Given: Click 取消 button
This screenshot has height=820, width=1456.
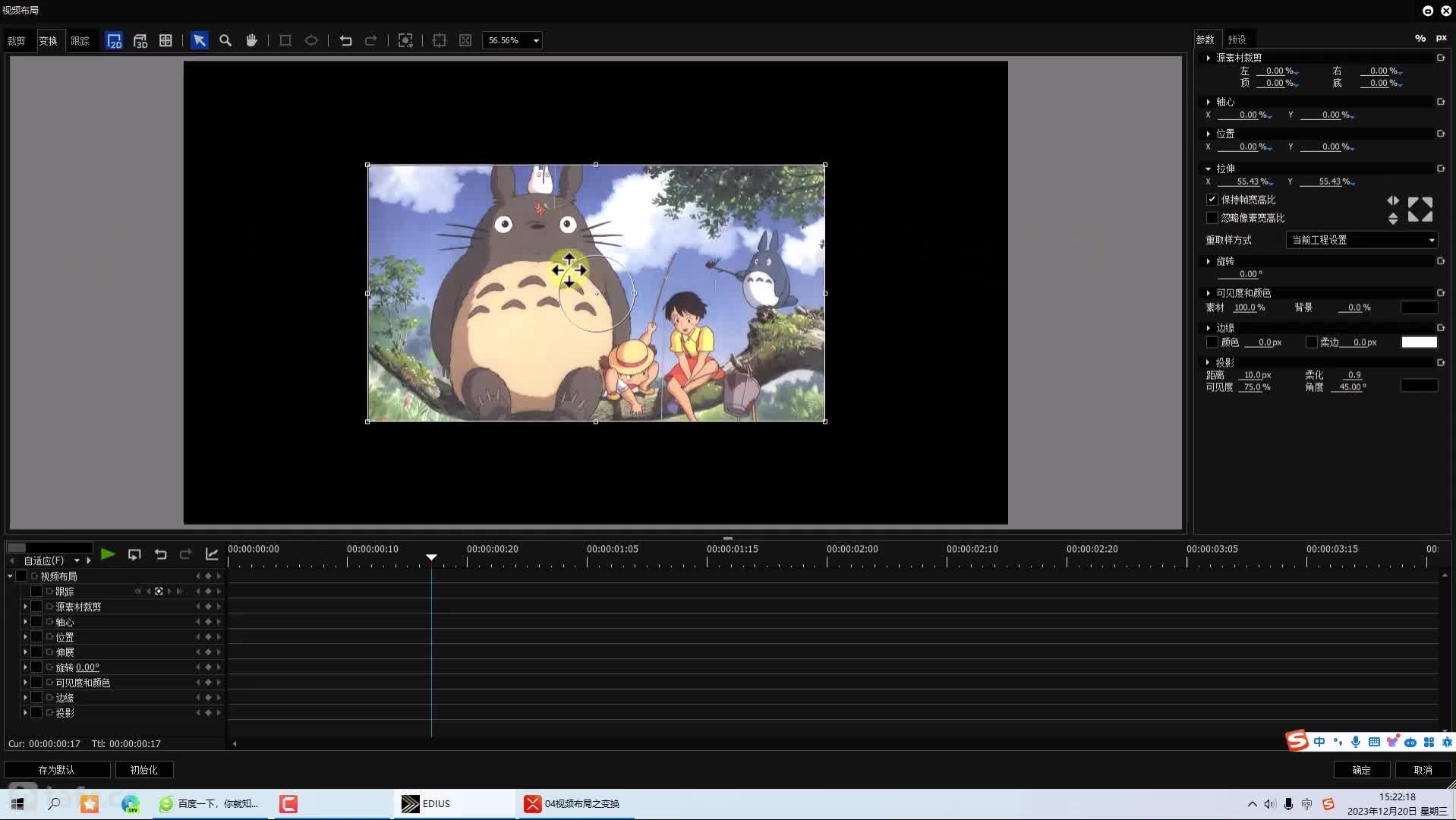Looking at the screenshot, I should pyautogui.click(x=1423, y=770).
